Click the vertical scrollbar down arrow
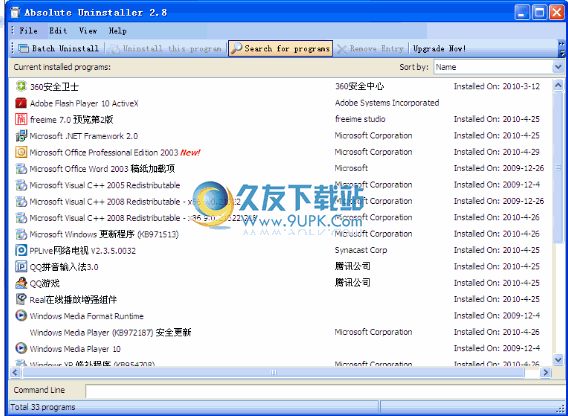Viewport: 568px width, 416px height. 558,359
